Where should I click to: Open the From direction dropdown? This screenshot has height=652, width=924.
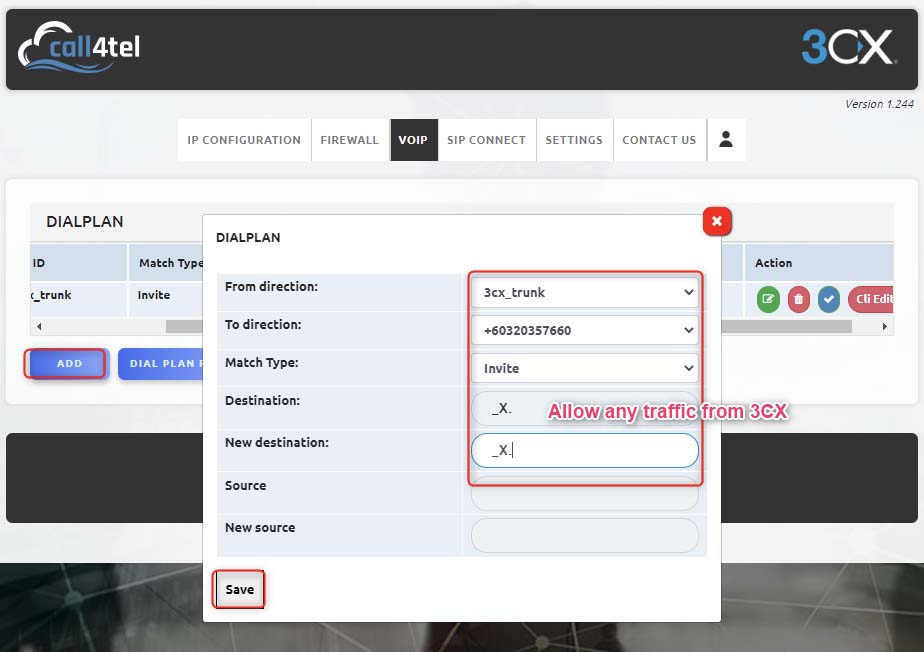pyautogui.click(x=585, y=292)
